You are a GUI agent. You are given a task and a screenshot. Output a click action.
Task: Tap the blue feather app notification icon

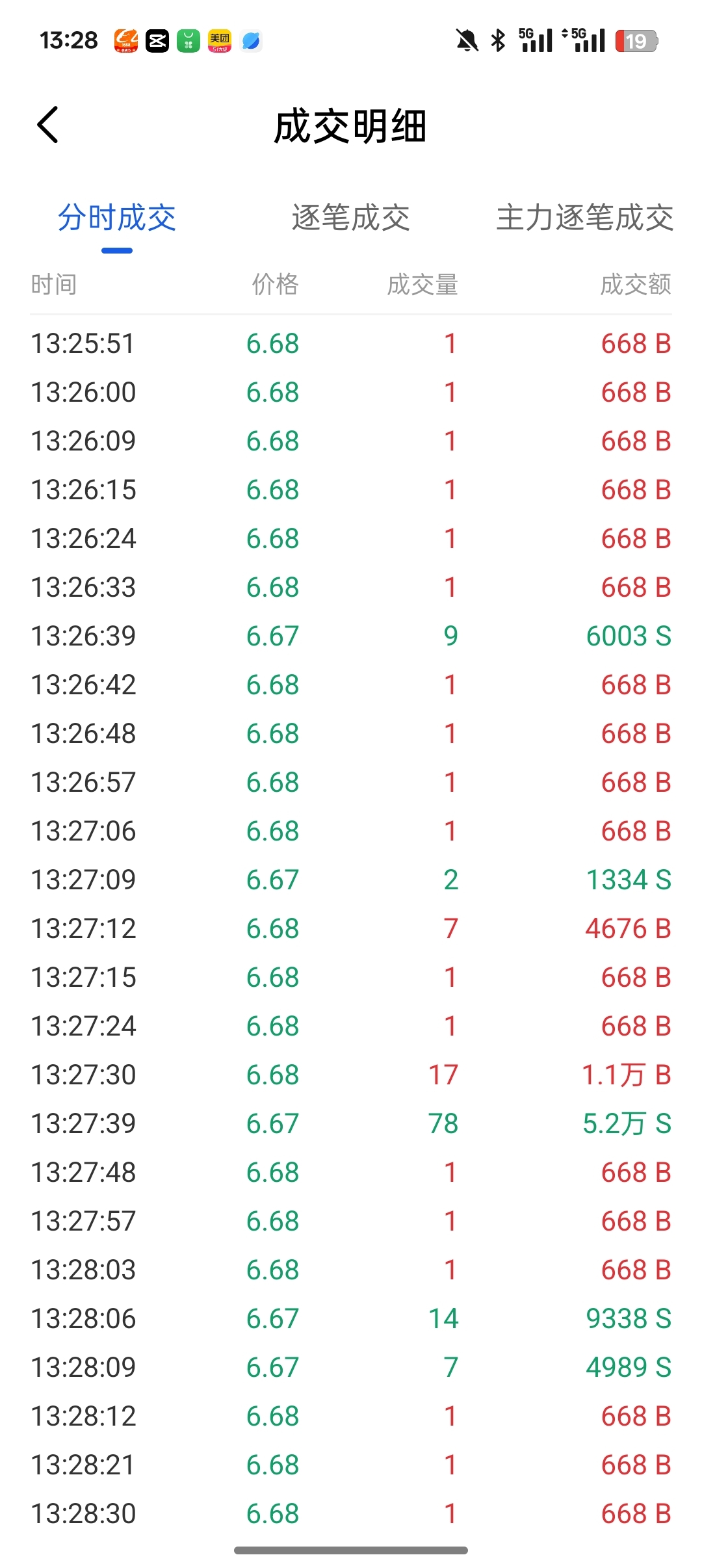251,41
